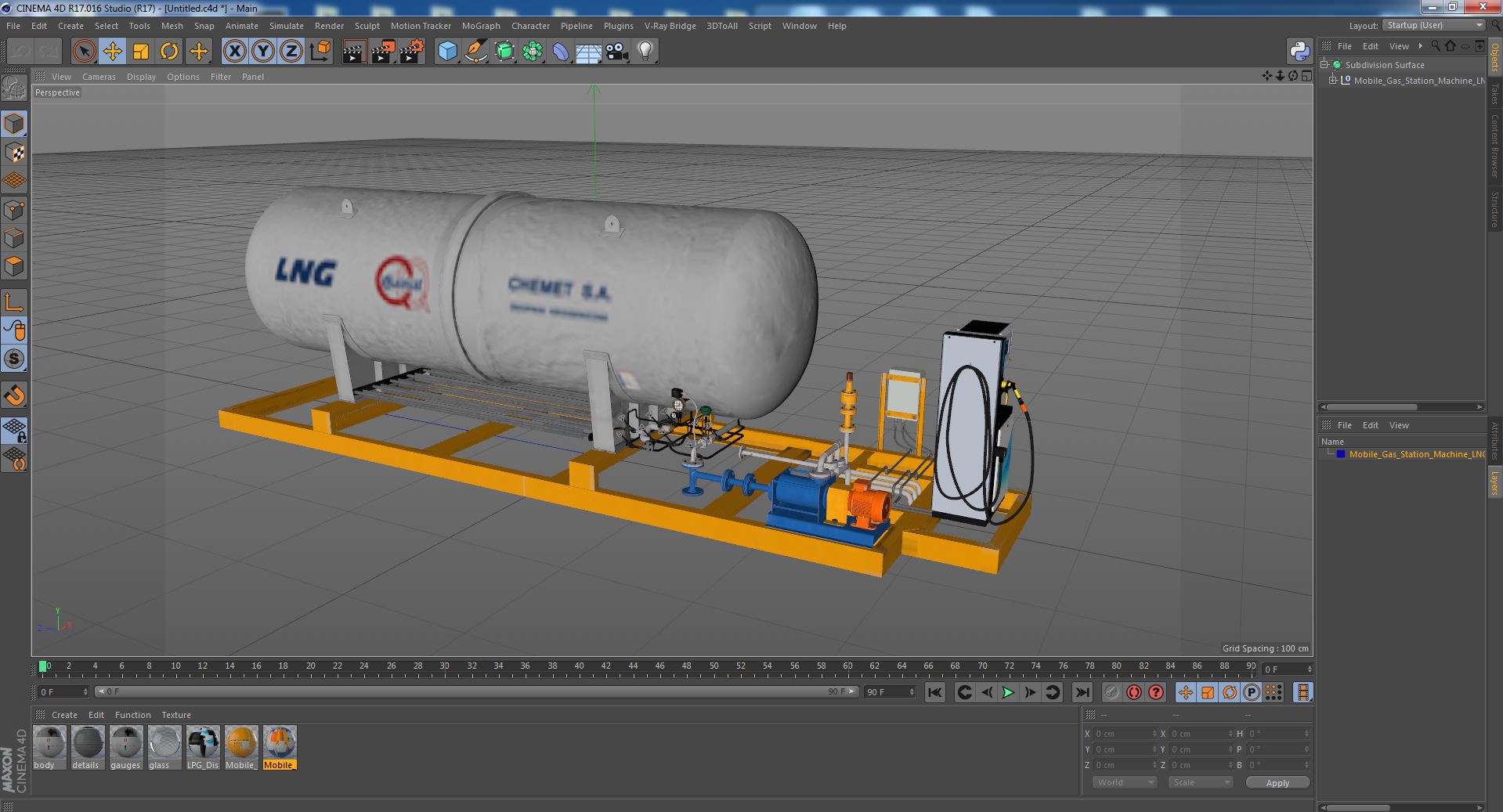Add Floor environment object

click(589, 52)
